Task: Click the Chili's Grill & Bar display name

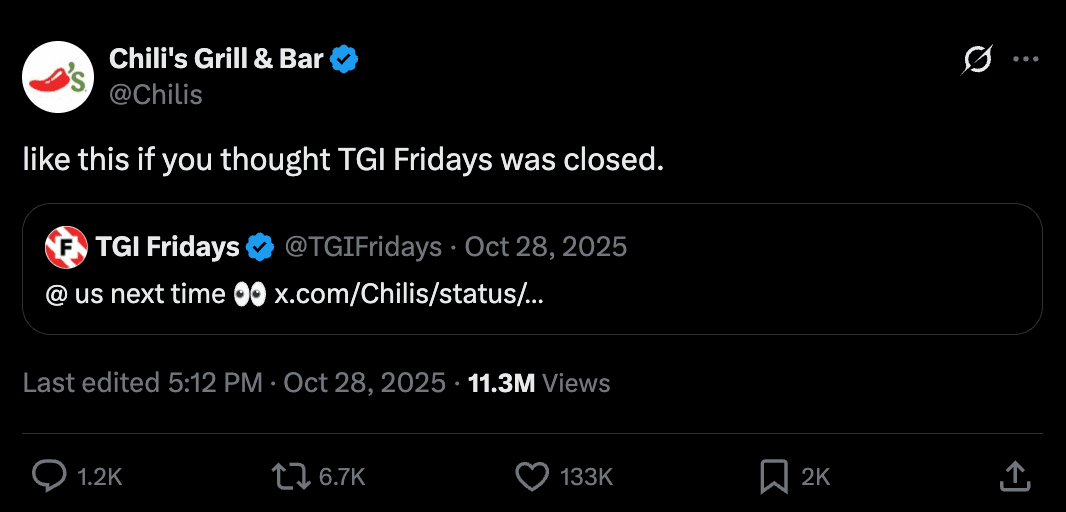Action: (x=215, y=60)
